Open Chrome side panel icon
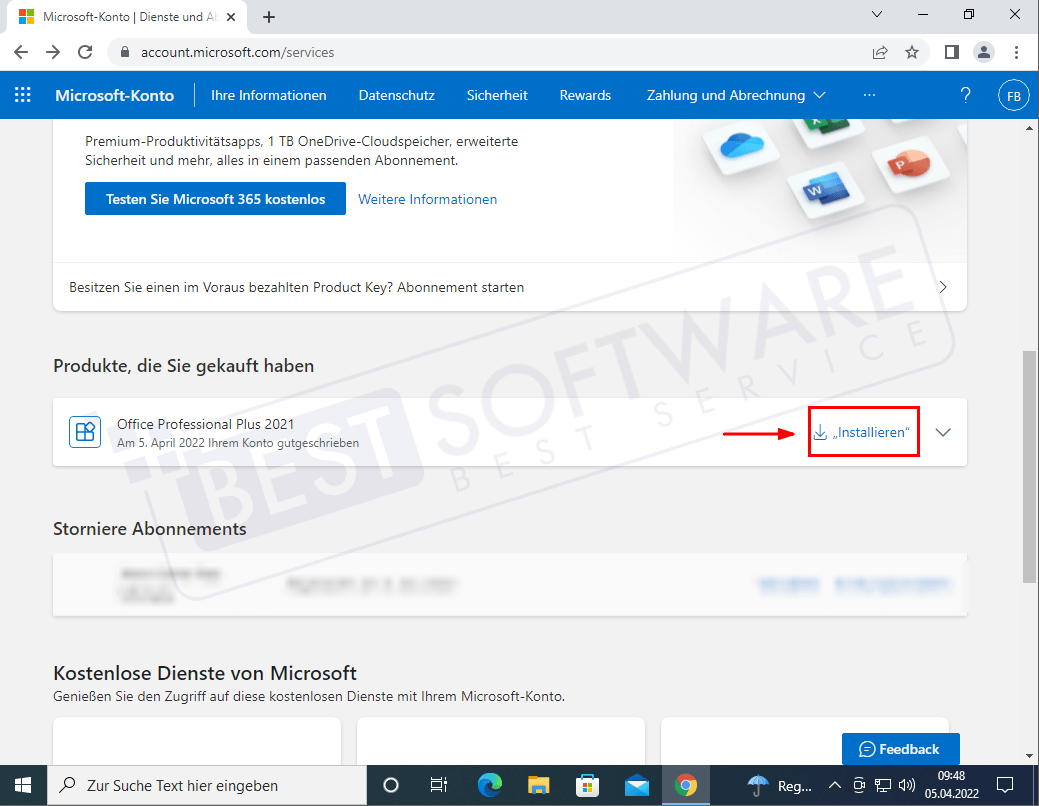The height and width of the screenshot is (806, 1039). (x=952, y=52)
